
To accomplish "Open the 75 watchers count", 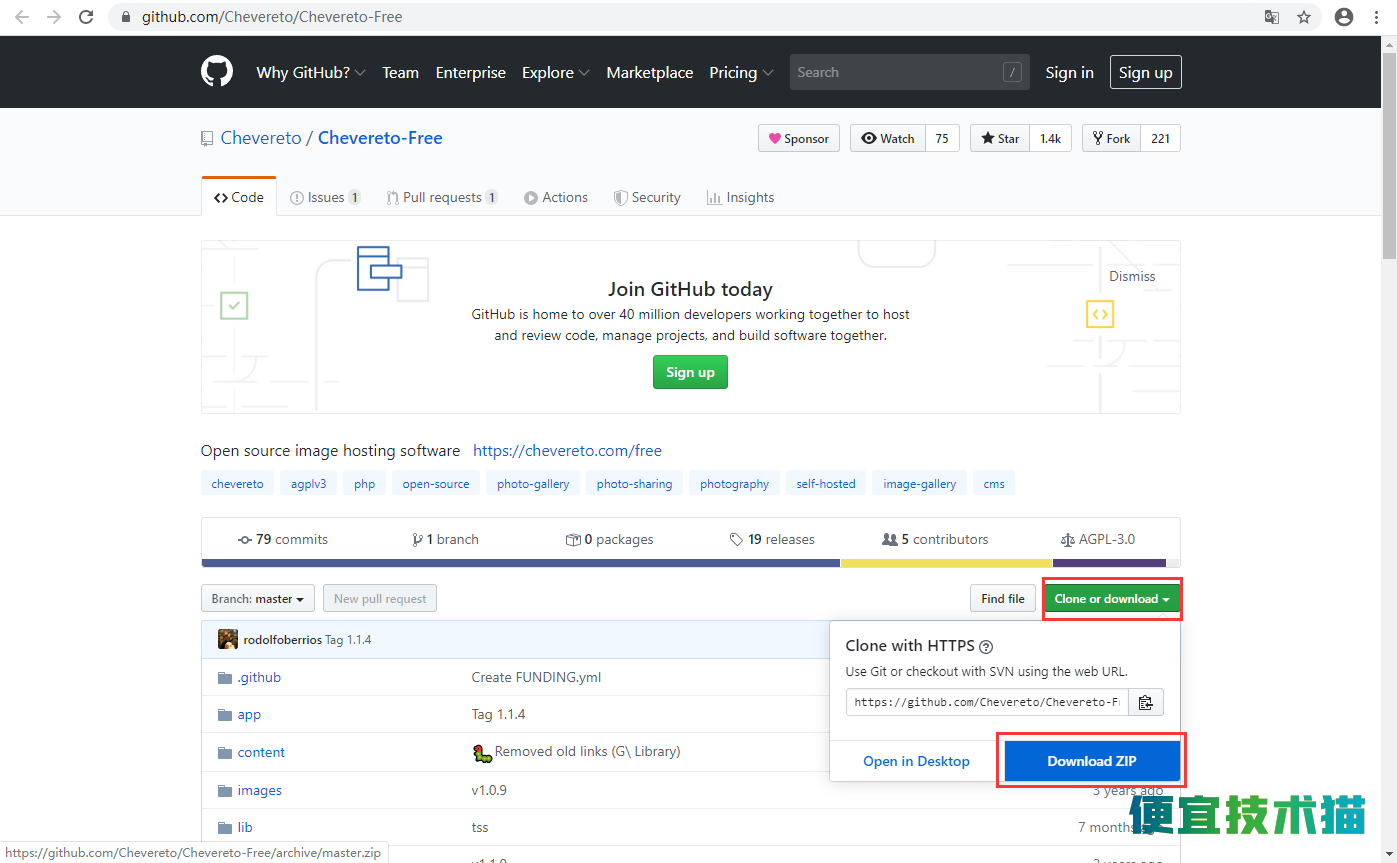I will coord(942,138).
